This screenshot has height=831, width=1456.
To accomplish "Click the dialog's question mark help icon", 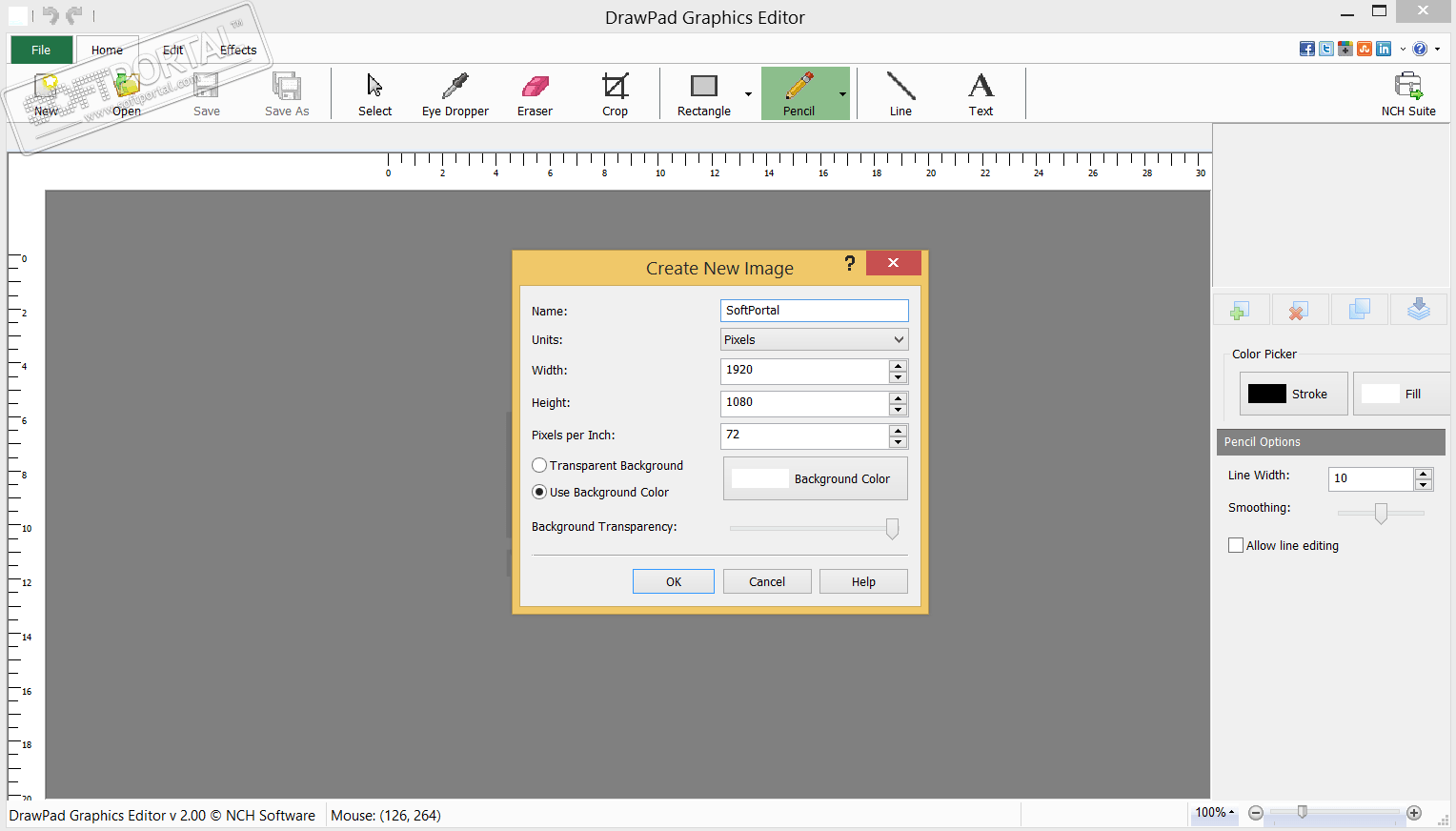I will [849, 263].
